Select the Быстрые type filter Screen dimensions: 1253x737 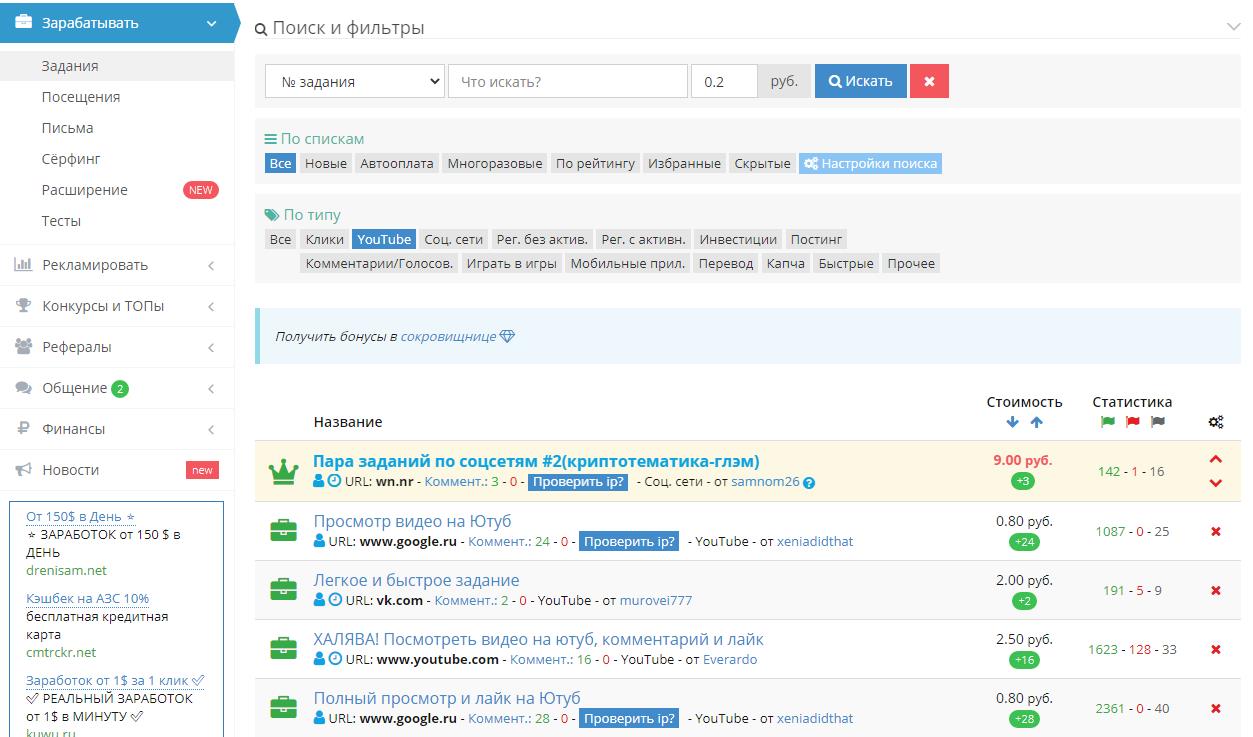tap(846, 263)
